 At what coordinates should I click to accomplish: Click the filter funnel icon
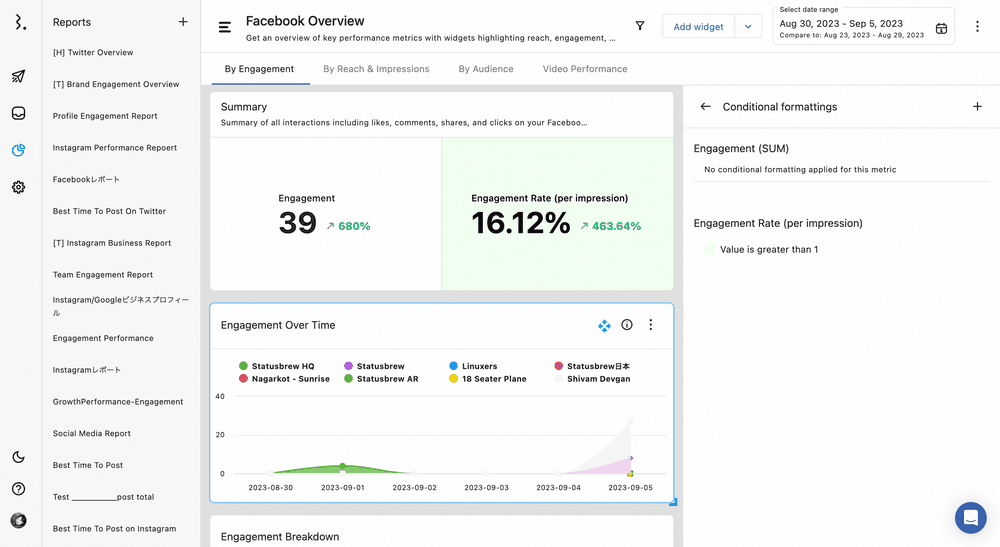tap(640, 26)
